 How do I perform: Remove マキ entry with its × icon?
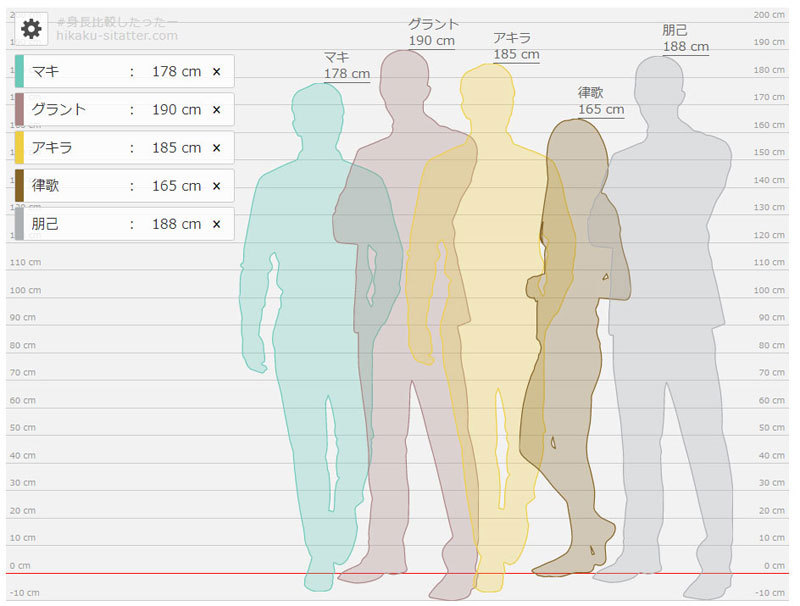216,72
